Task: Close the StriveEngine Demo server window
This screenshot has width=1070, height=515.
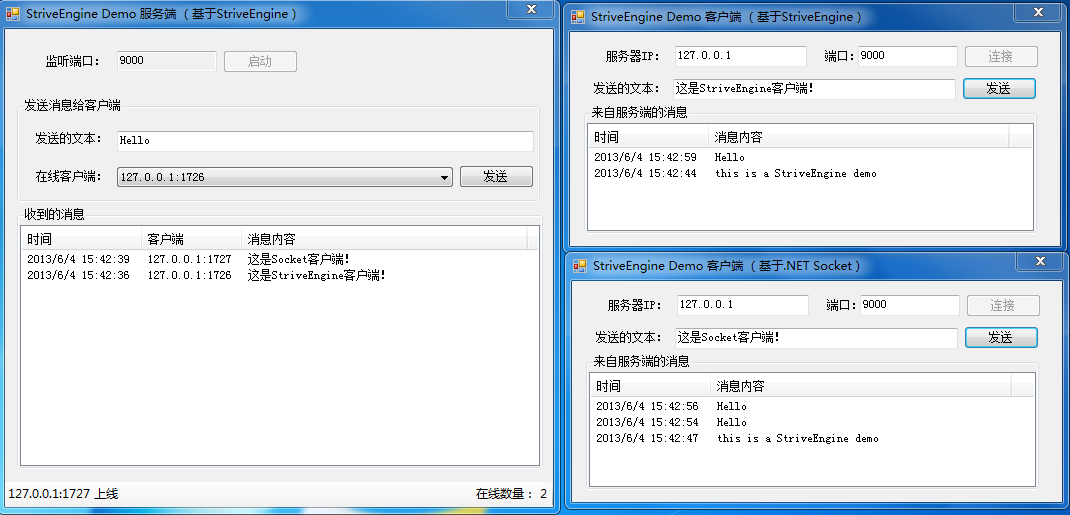Action: click(531, 8)
